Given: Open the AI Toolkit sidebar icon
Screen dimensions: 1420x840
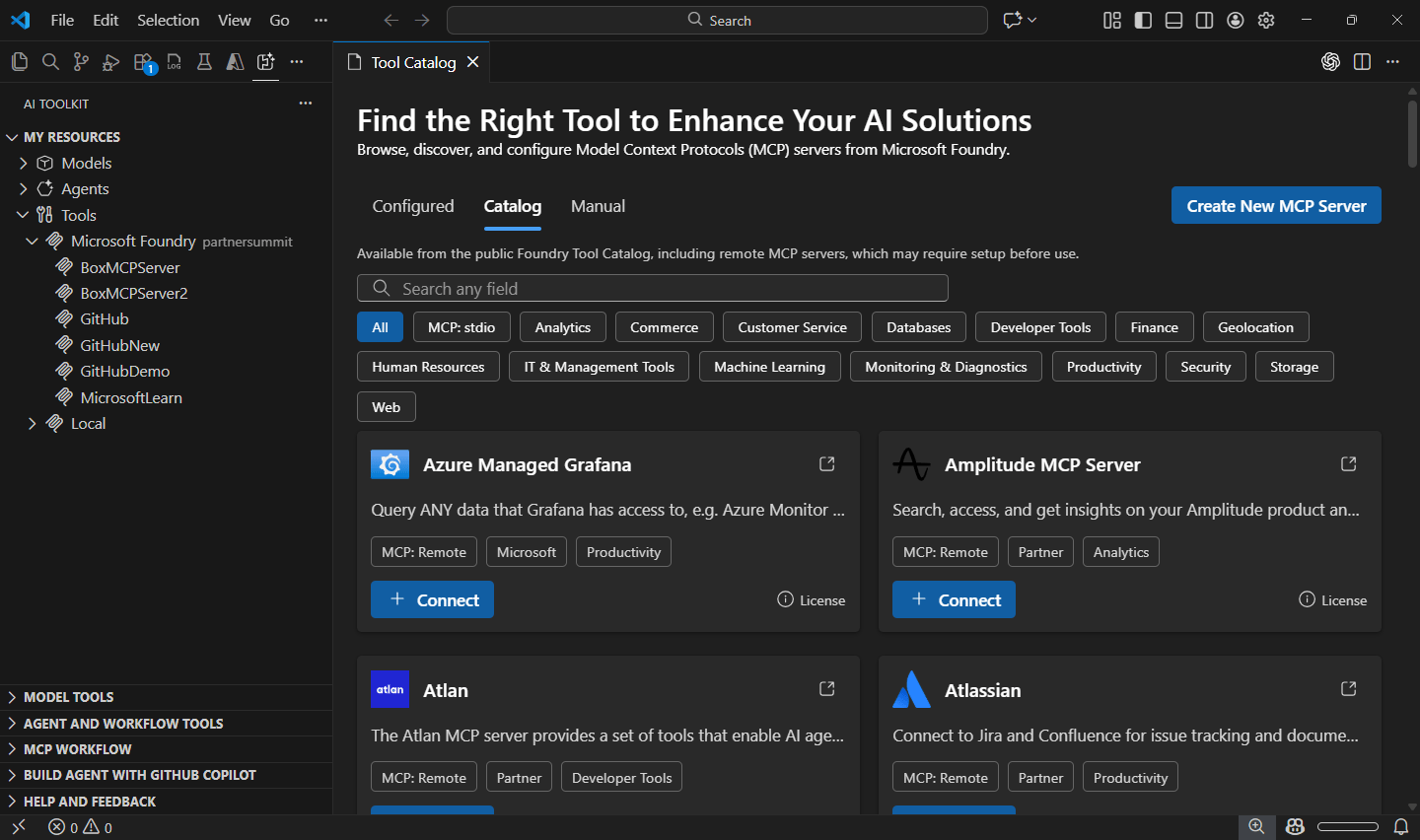Looking at the screenshot, I should (265, 61).
